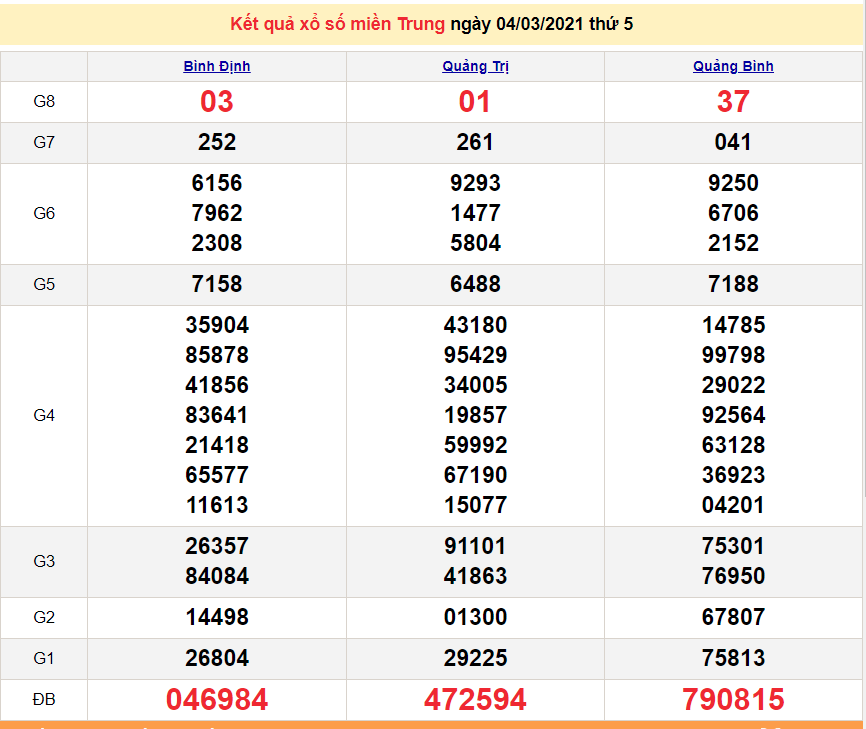The height and width of the screenshot is (729, 866).
Task: Click Bình Định special prize 046984
Action: click(216, 700)
